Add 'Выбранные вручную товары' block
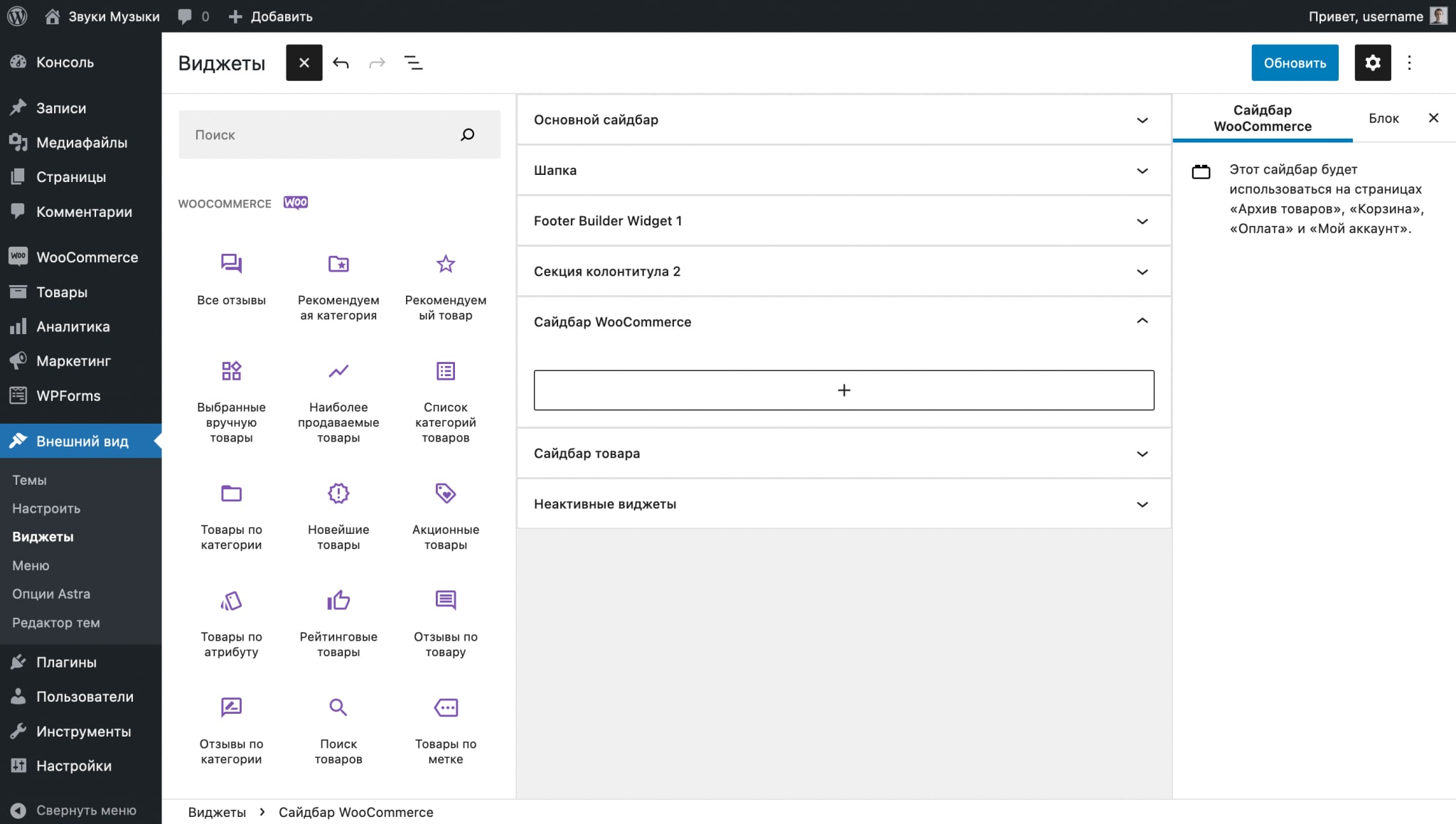This screenshot has width=1456, height=824. (231, 402)
